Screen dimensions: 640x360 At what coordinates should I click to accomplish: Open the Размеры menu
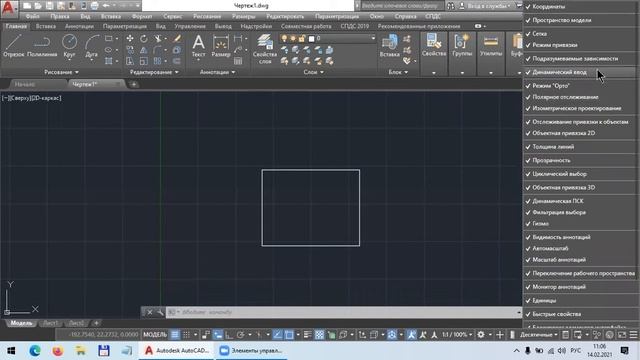(244, 17)
